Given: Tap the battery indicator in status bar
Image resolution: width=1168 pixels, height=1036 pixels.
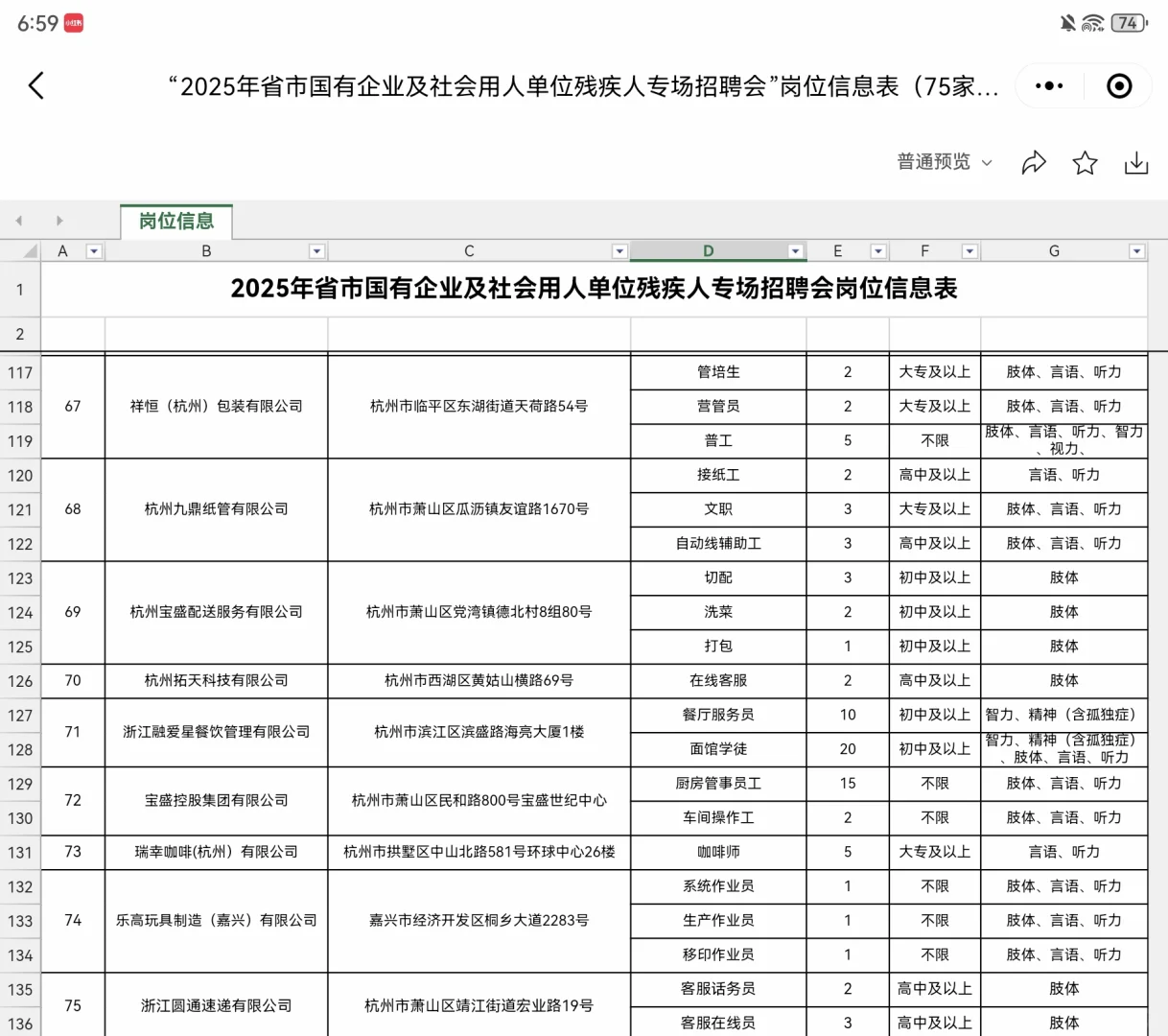Looking at the screenshot, I should coord(1129,23).
